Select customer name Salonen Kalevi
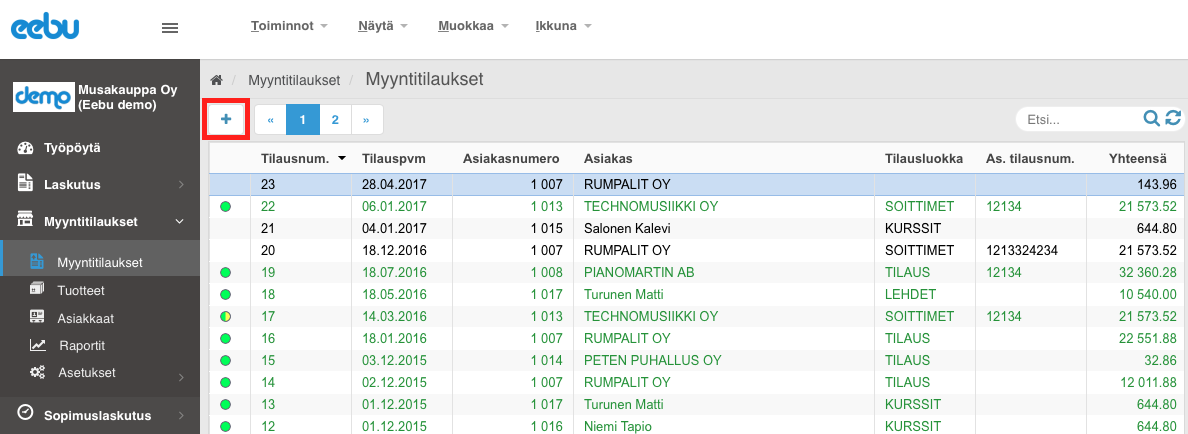The image size is (1188, 434). click(x=628, y=228)
